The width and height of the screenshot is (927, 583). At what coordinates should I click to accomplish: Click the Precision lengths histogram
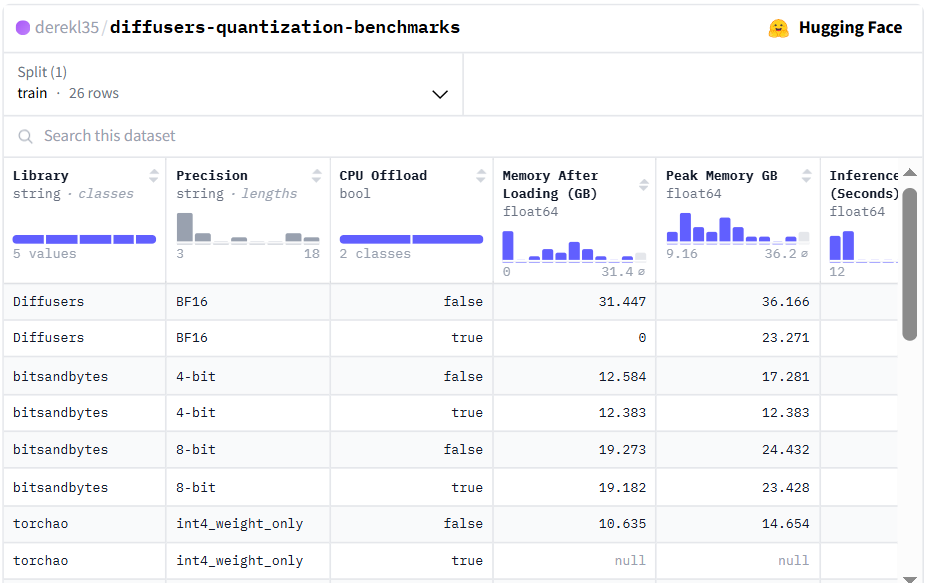coord(248,228)
